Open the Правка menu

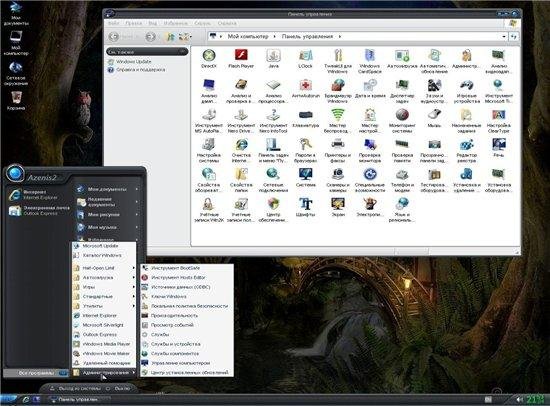pos(134,24)
